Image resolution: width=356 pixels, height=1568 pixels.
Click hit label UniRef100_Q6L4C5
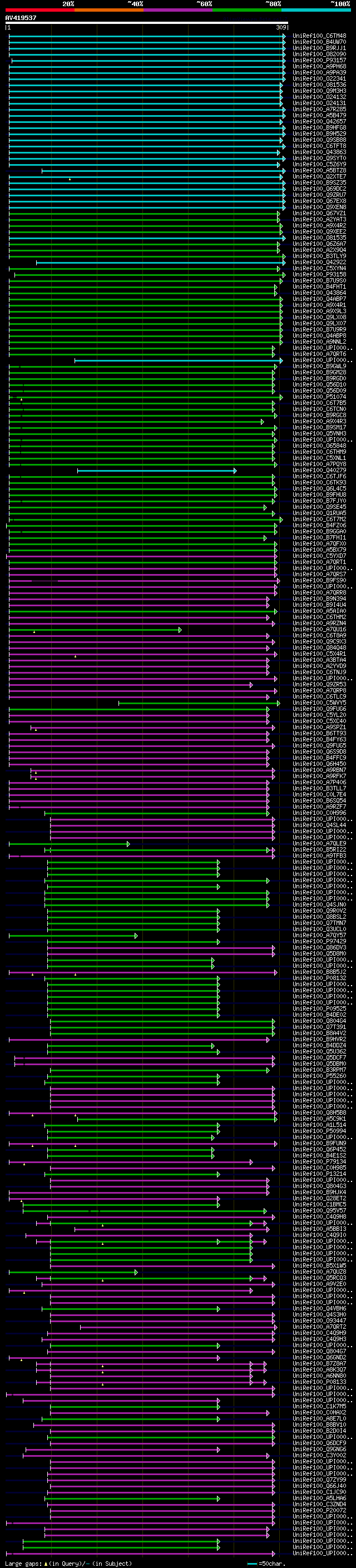click(x=319, y=489)
